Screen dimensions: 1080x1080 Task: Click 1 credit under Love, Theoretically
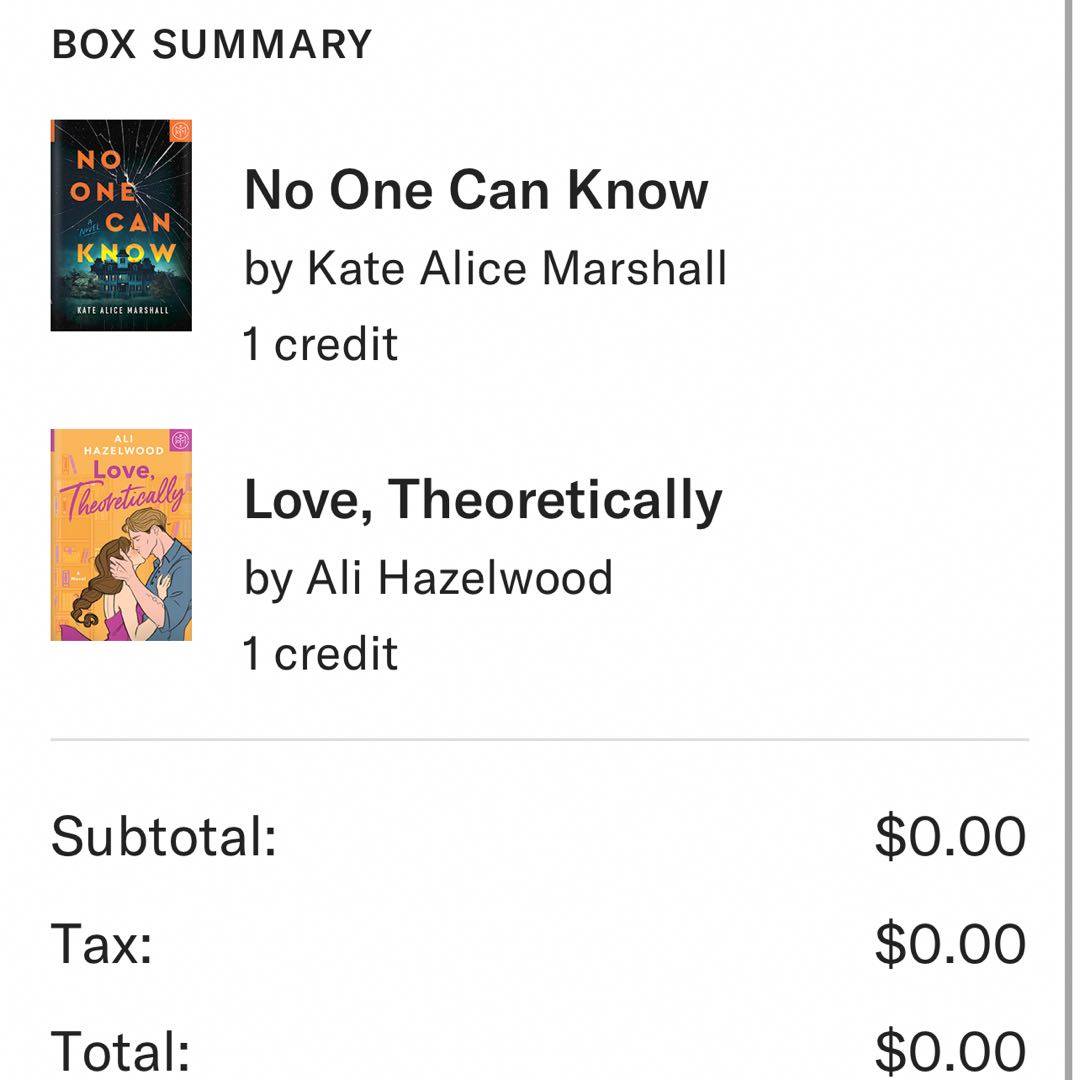320,653
